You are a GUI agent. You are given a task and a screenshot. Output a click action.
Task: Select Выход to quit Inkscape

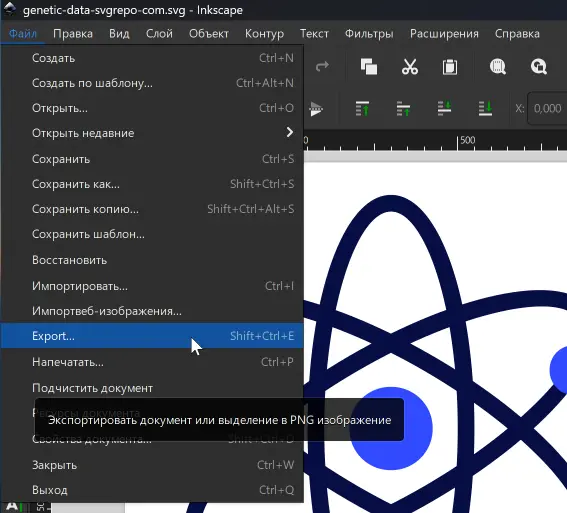pyautogui.click(x=152, y=490)
